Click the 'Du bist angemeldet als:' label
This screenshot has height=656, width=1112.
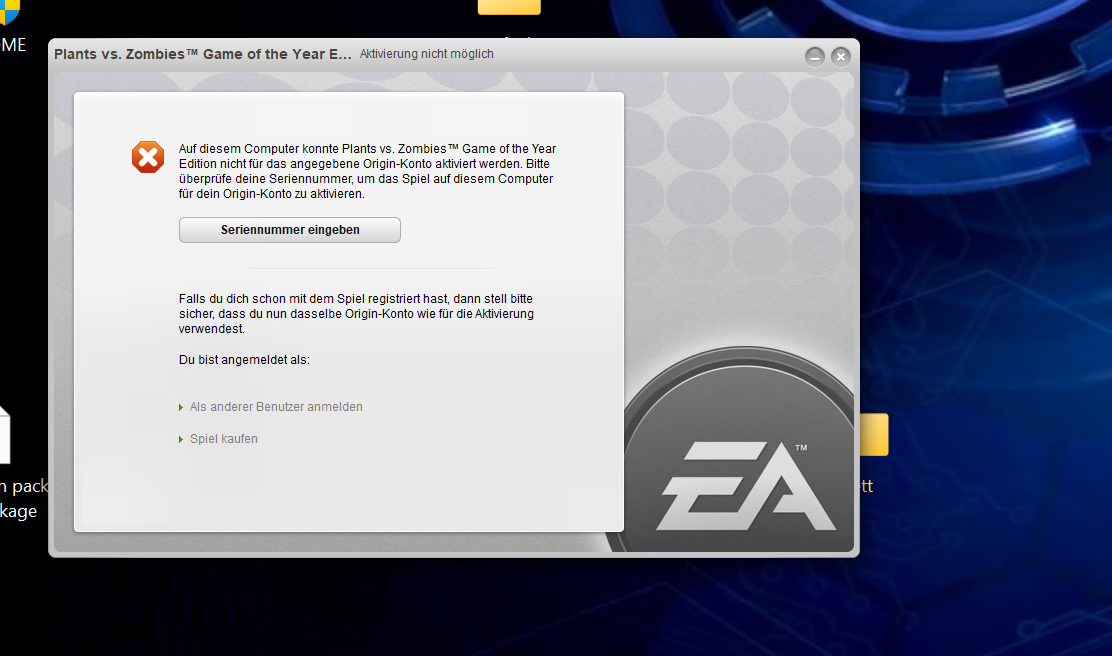[244, 360]
